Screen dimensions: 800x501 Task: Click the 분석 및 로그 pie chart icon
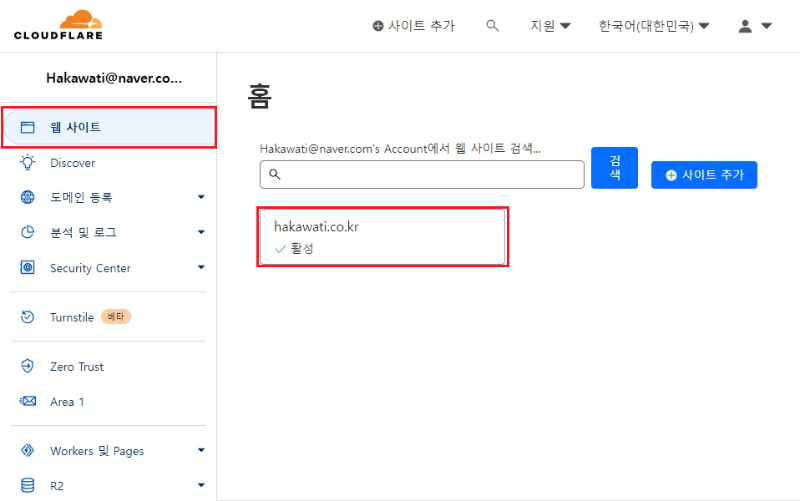coord(28,232)
